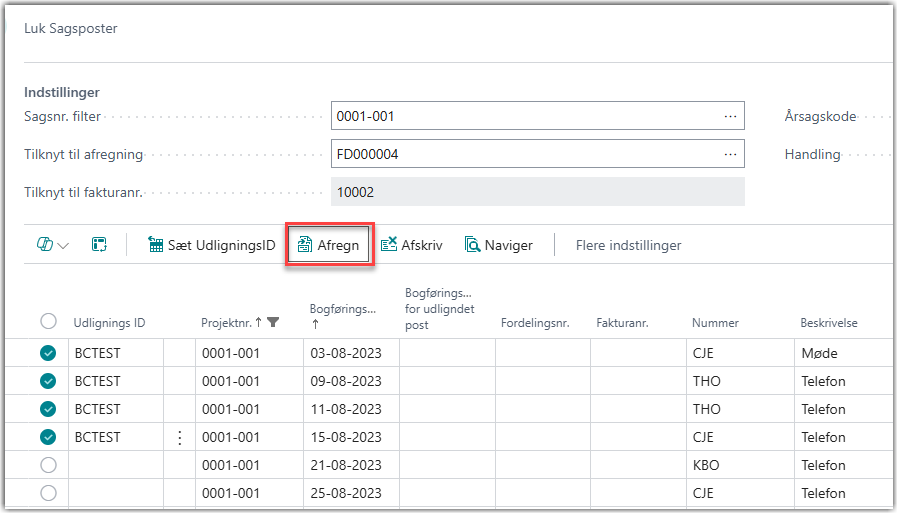
Task: Click the Beskrivelse column header
Action: (x=828, y=323)
